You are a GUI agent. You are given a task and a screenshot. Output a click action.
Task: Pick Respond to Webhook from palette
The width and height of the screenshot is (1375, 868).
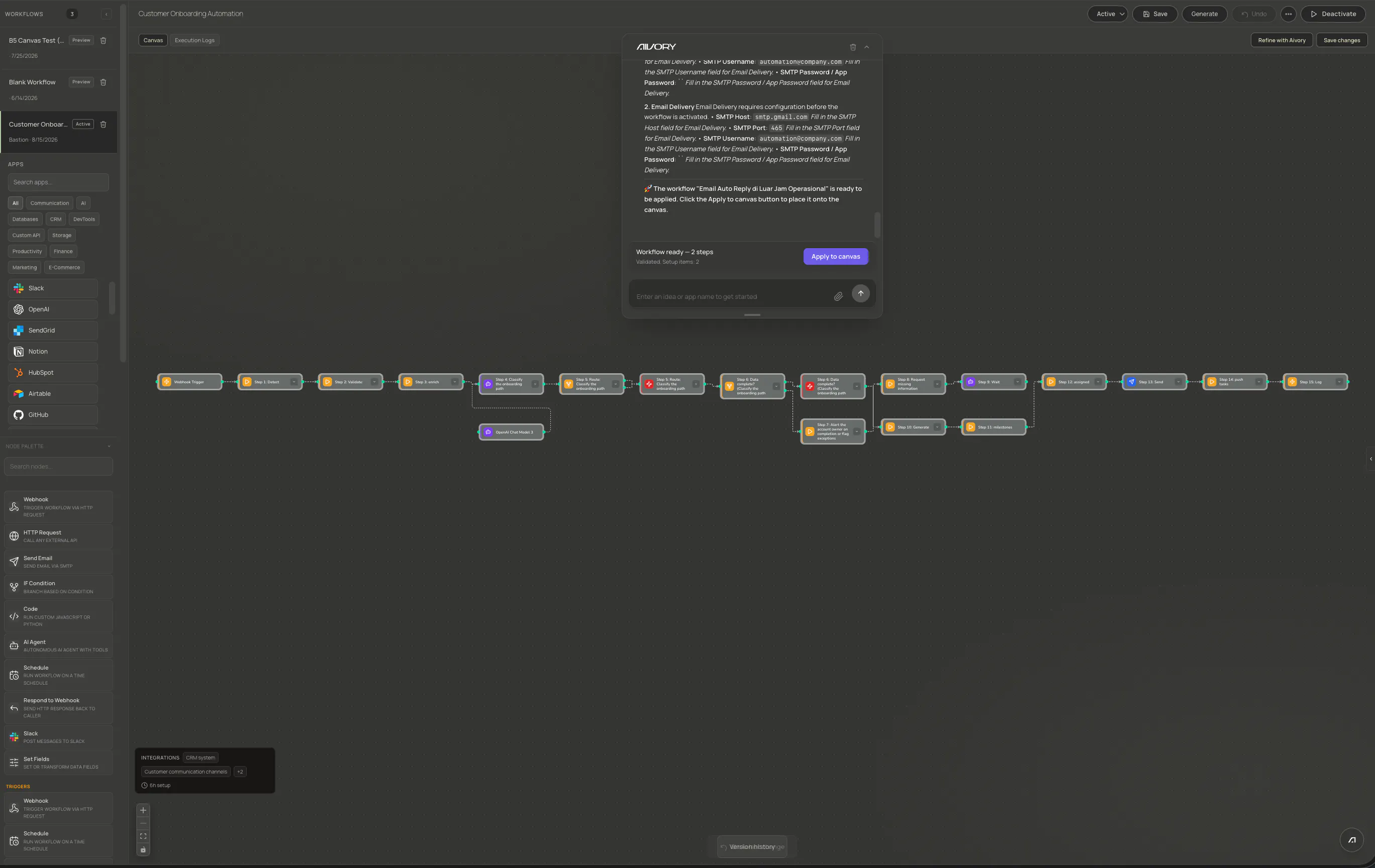tap(58, 708)
